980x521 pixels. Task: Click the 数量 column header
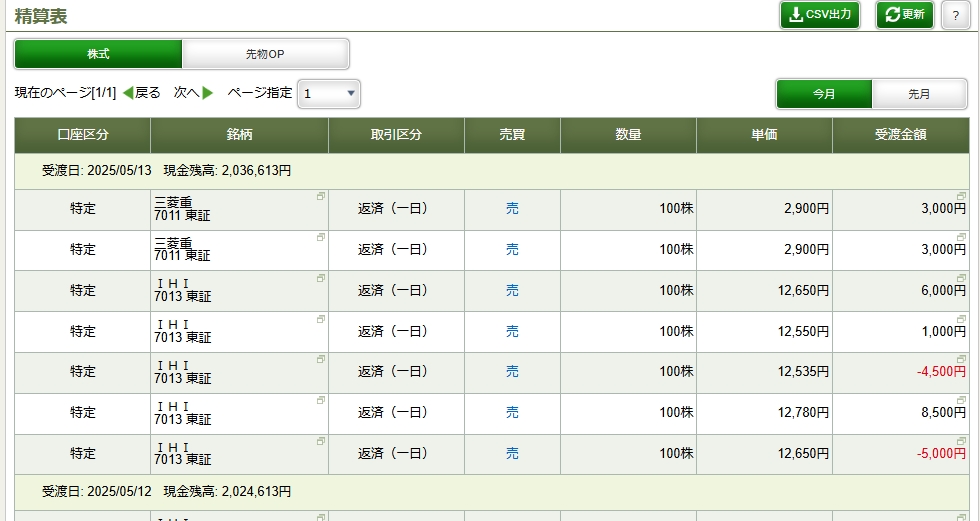[628, 135]
